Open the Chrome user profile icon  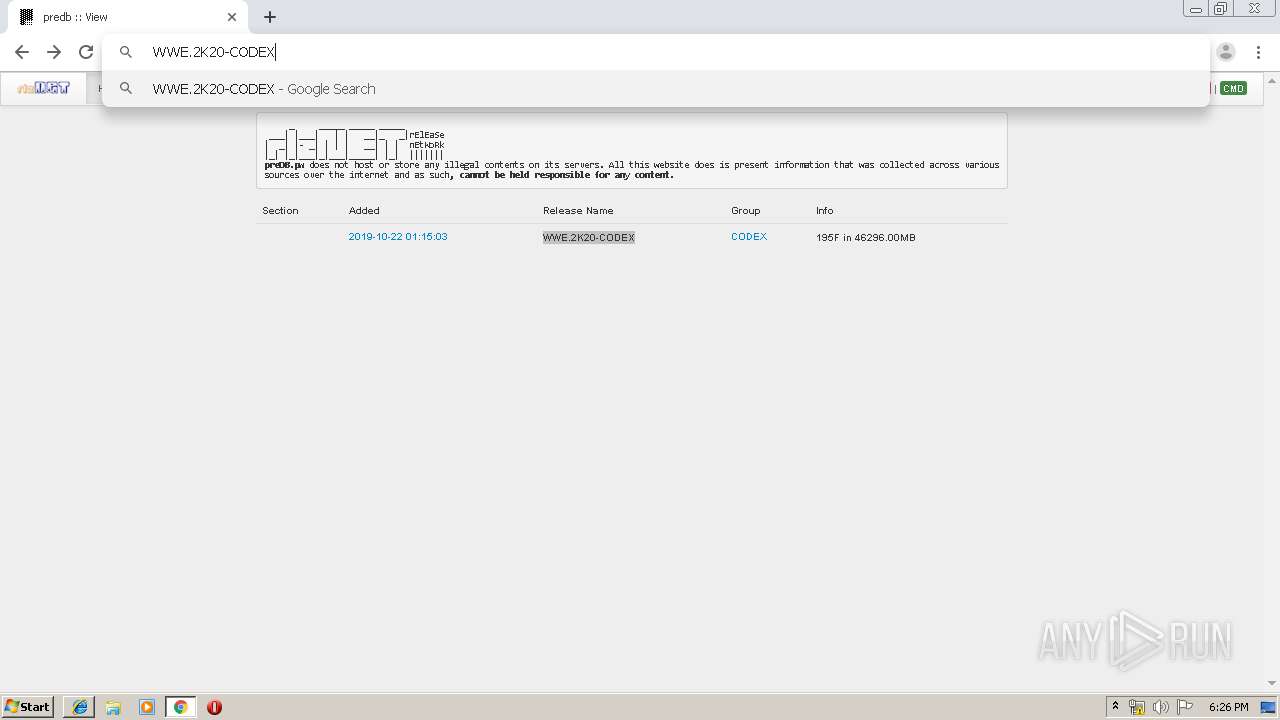coord(1226,52)
